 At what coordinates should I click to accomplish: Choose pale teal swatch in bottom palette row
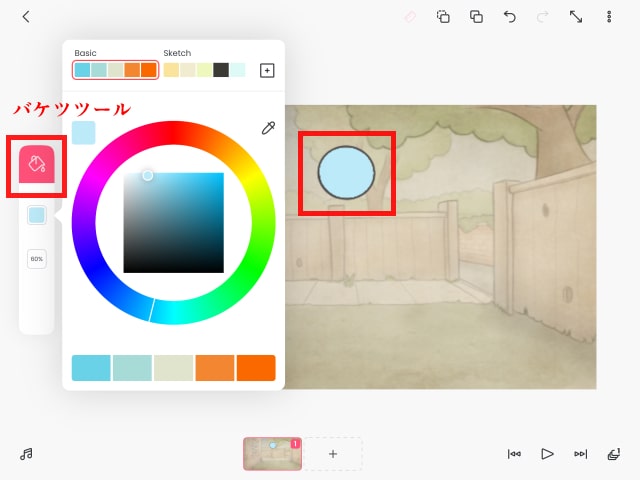point(132,368)
